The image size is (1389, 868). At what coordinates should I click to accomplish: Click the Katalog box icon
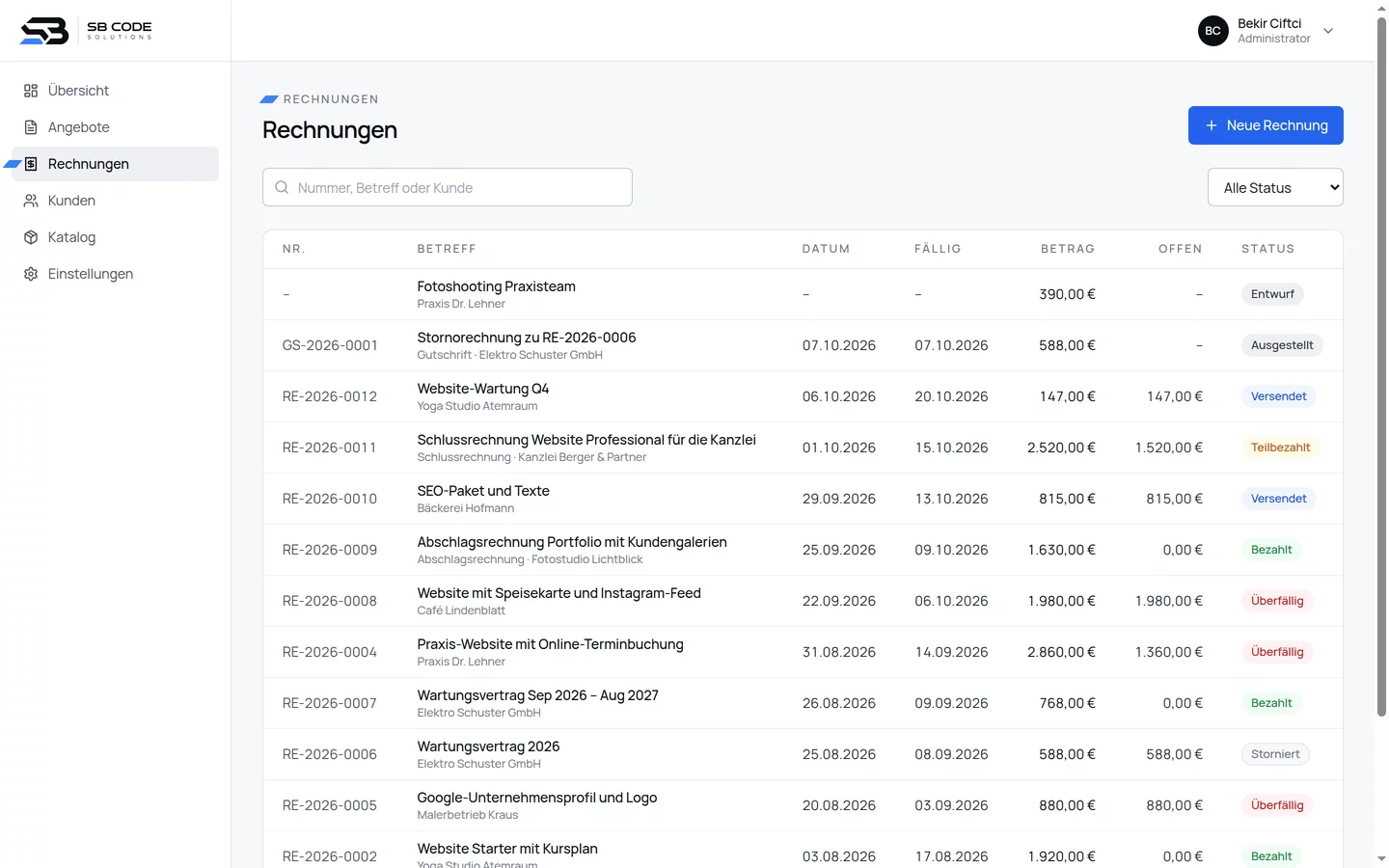click(x=31, y=237)
